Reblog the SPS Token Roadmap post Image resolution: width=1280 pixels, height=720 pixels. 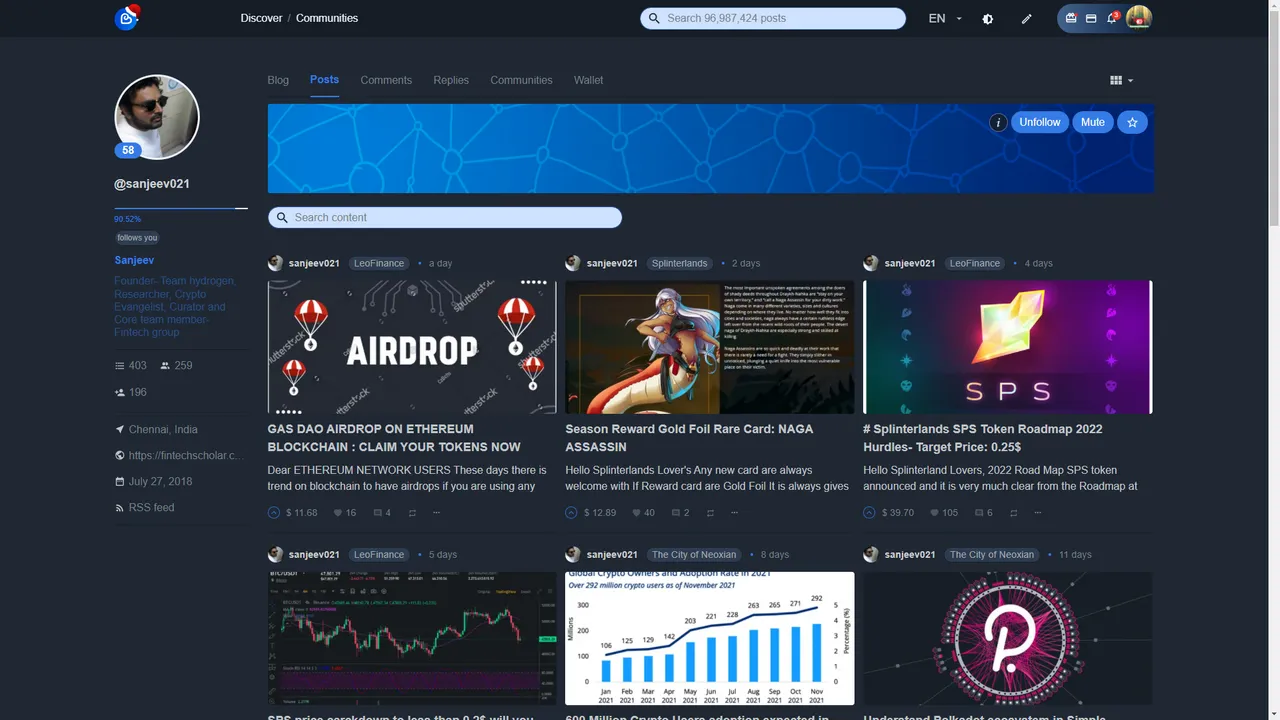click(x=1013, y=512)
